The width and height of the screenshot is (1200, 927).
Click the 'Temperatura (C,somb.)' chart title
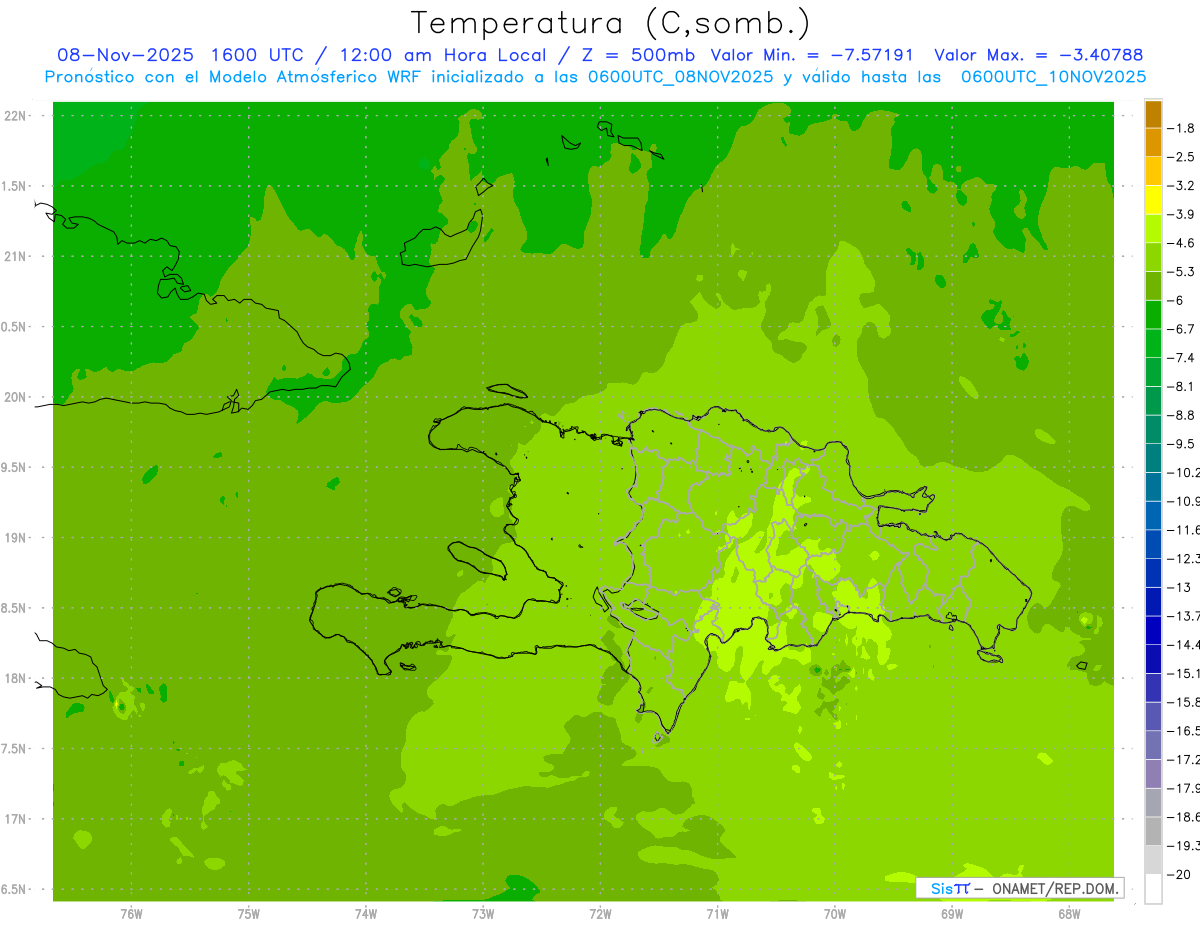coord(612,23)
